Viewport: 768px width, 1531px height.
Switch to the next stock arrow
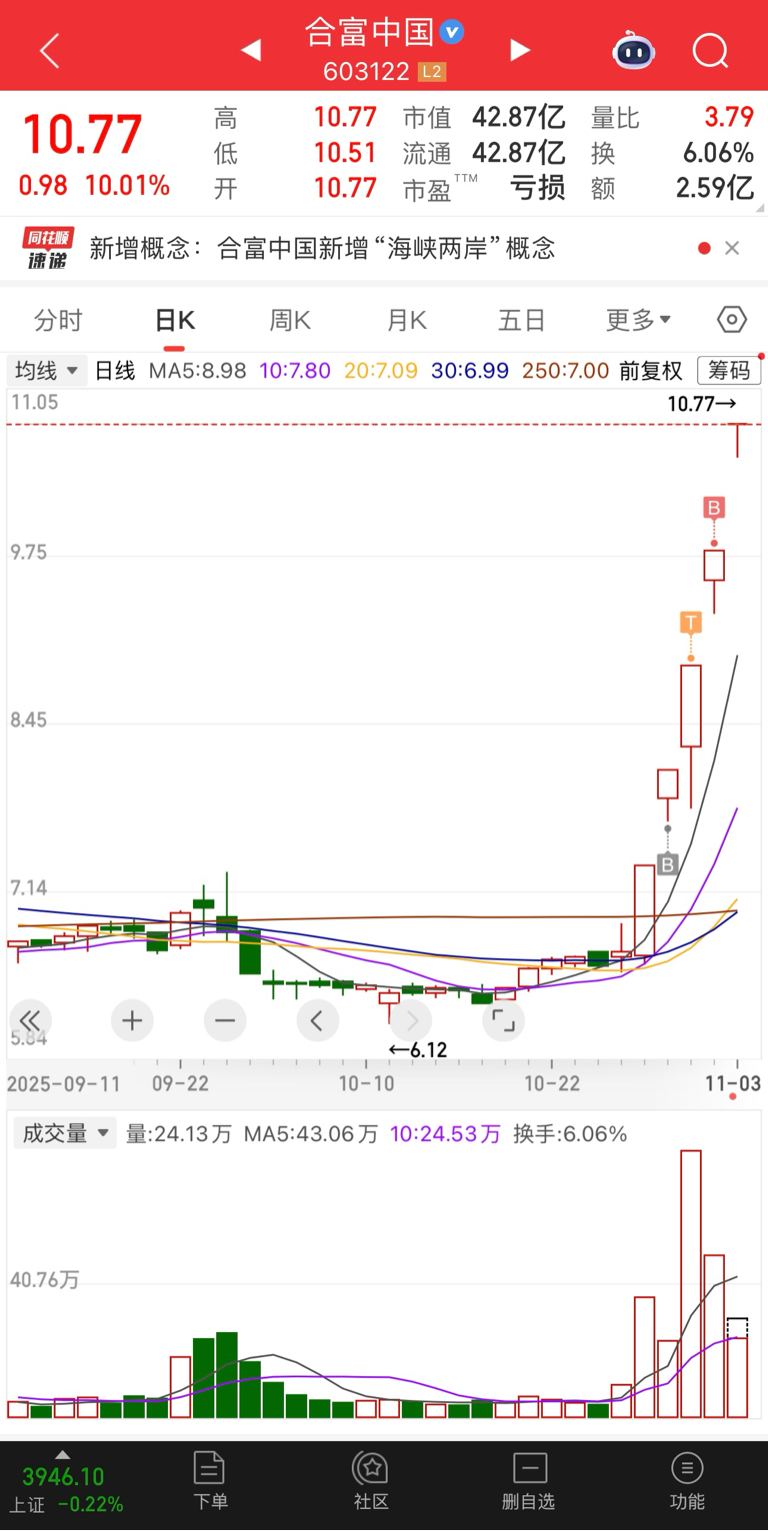click(x=520, y=50)
